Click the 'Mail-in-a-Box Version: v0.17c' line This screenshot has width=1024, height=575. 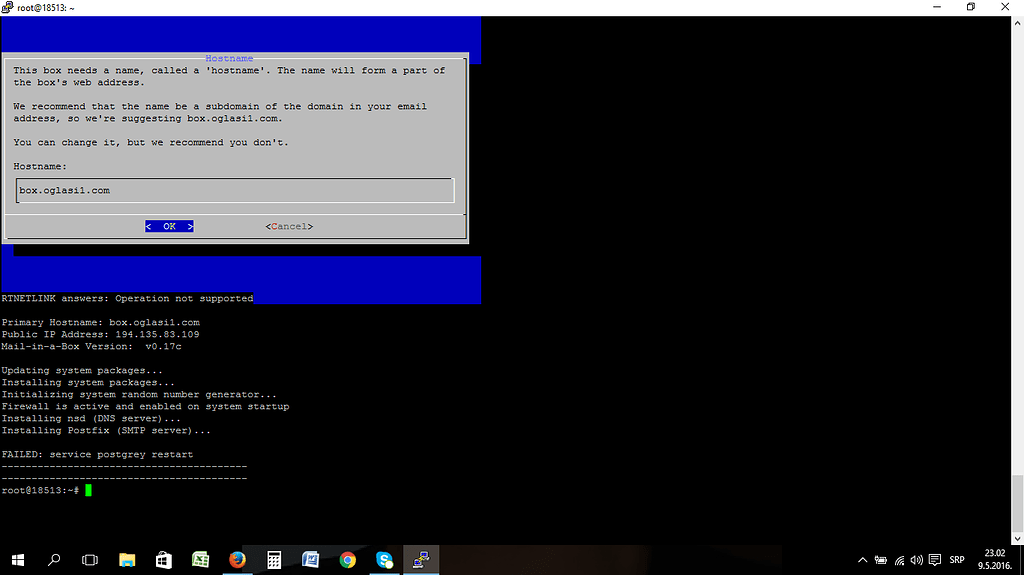pyautogui.click(x=91, y=346)
